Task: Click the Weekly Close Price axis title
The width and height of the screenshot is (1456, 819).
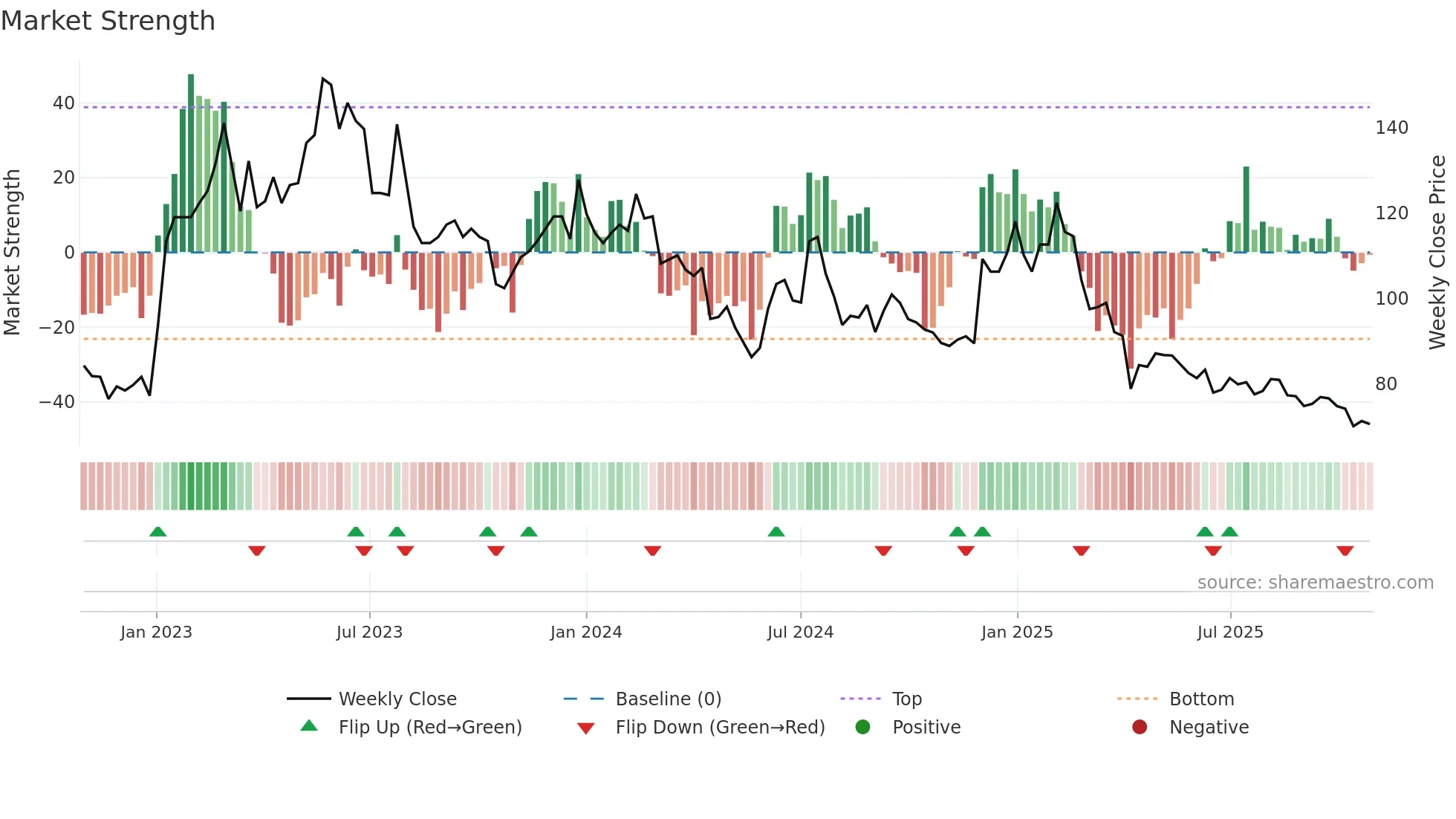Action: 1437,253
